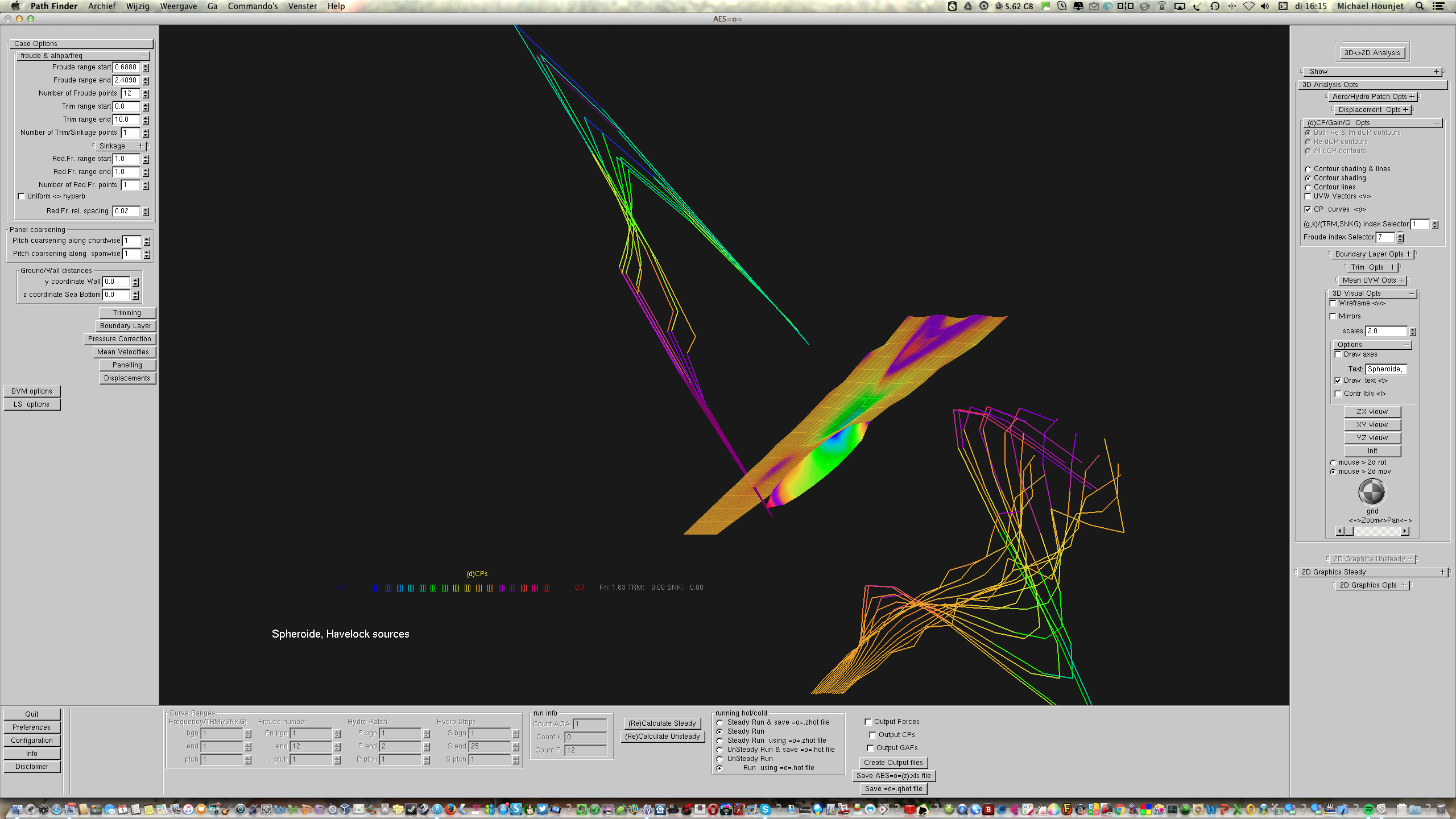Click Create Output files button
Image resolution: width=1456 pixels, height=819 pixels.
coord(893,763)
